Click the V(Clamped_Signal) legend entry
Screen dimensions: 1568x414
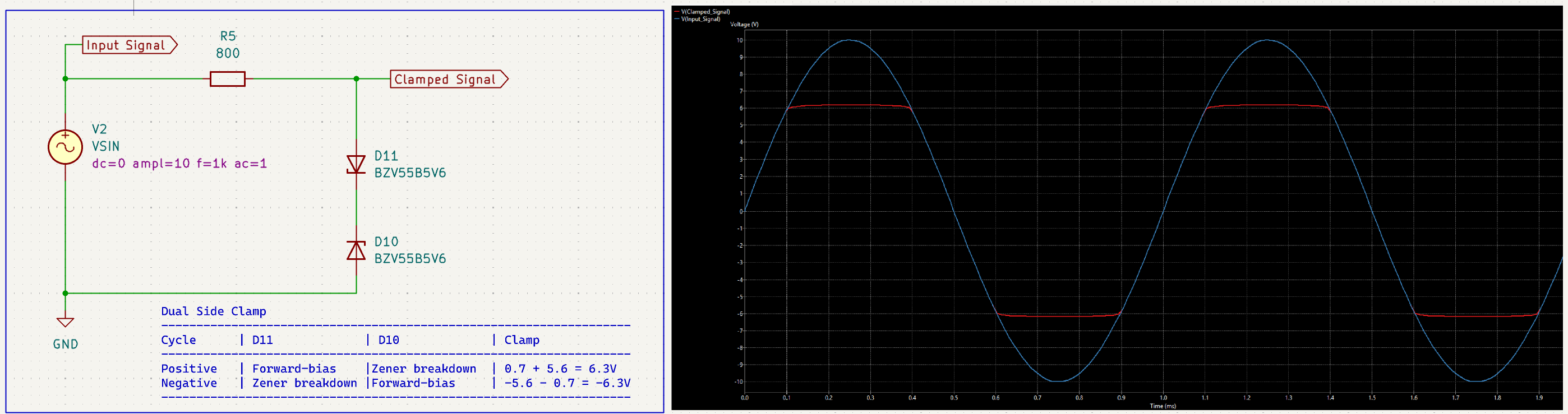[705, 12]
